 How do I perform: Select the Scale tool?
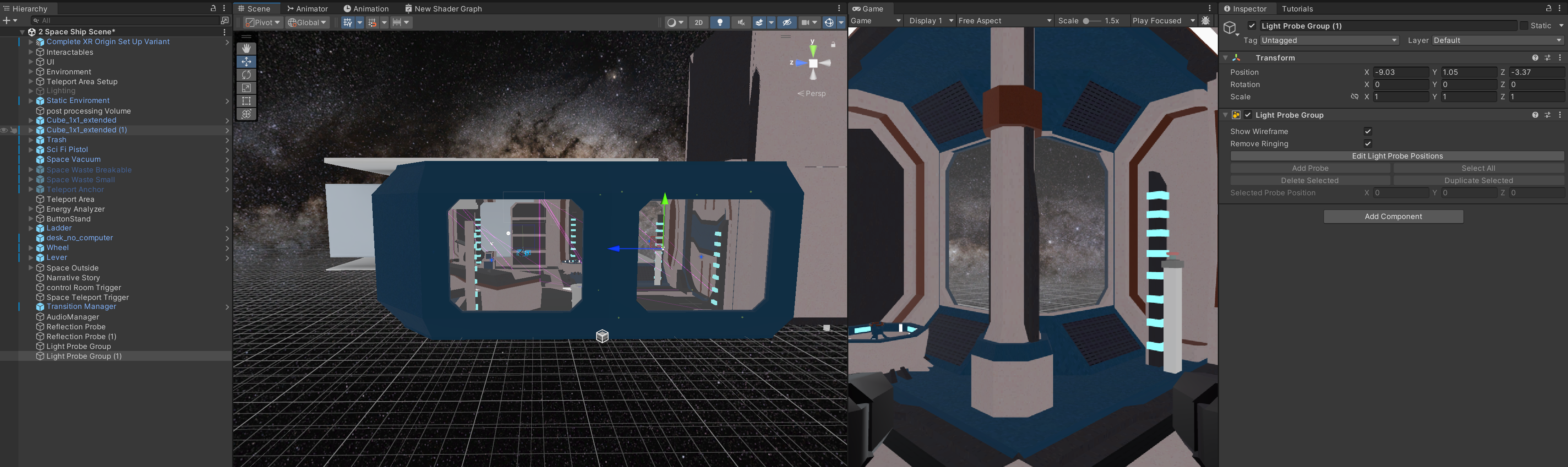tap(246, 88)
